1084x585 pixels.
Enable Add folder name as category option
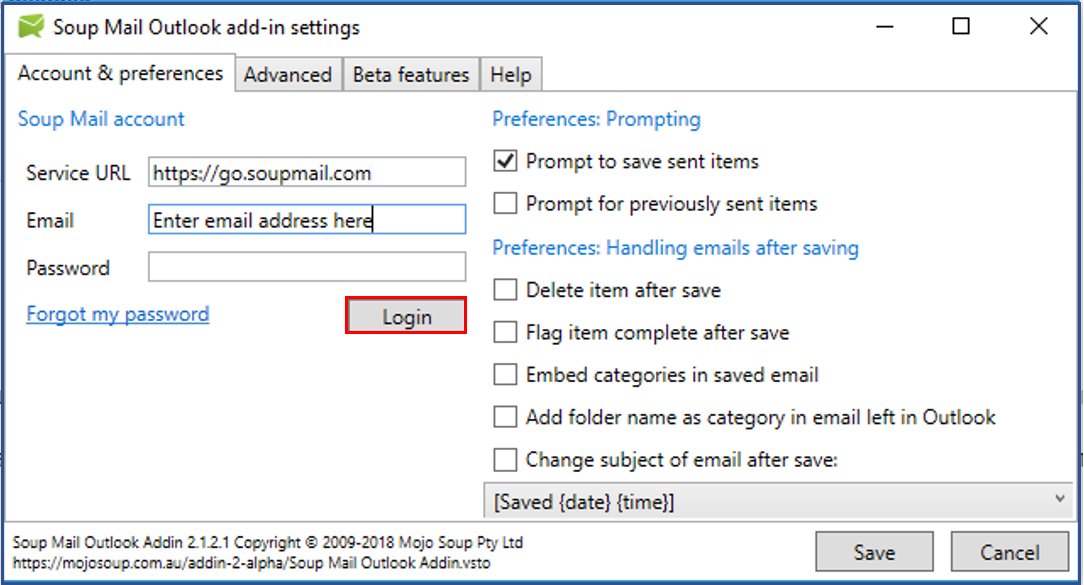[x=506, y=417]
